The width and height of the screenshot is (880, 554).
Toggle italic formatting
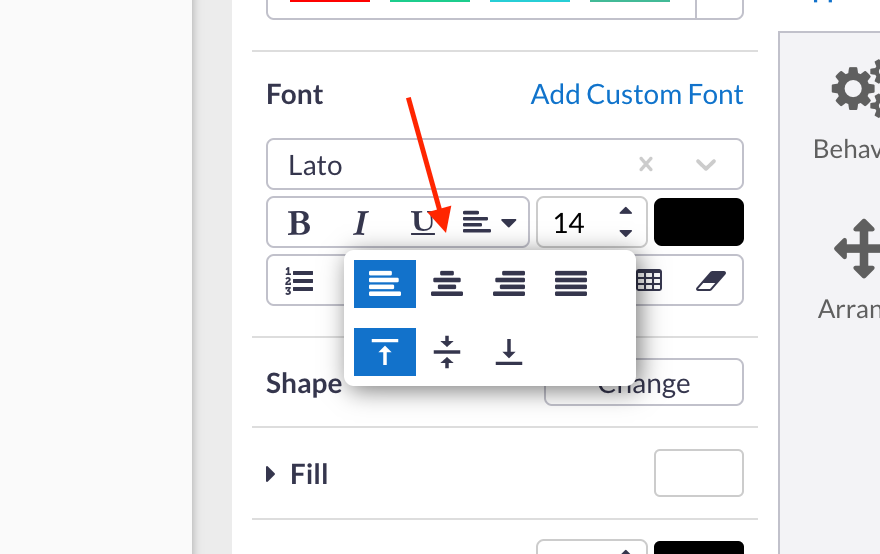(x=361, y=223)
